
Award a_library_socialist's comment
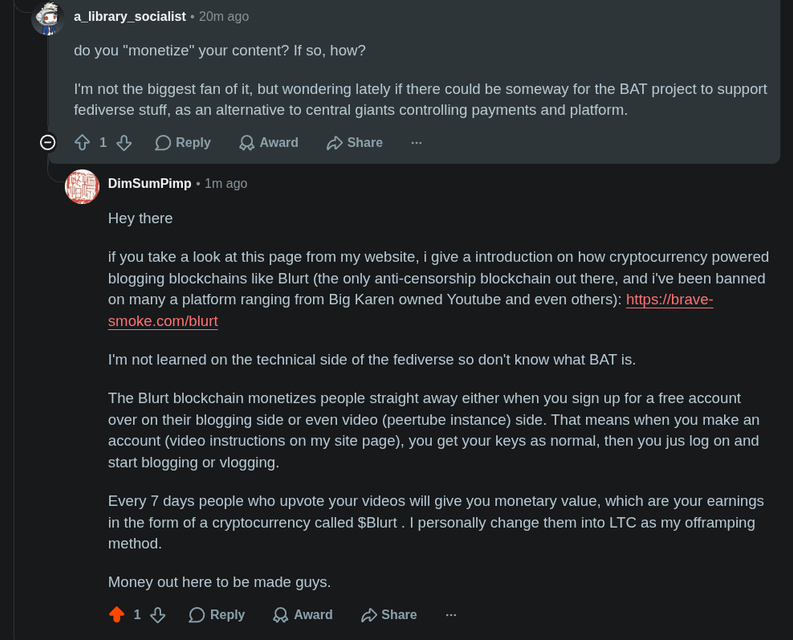pyautogui.click(x=269, y=143)
